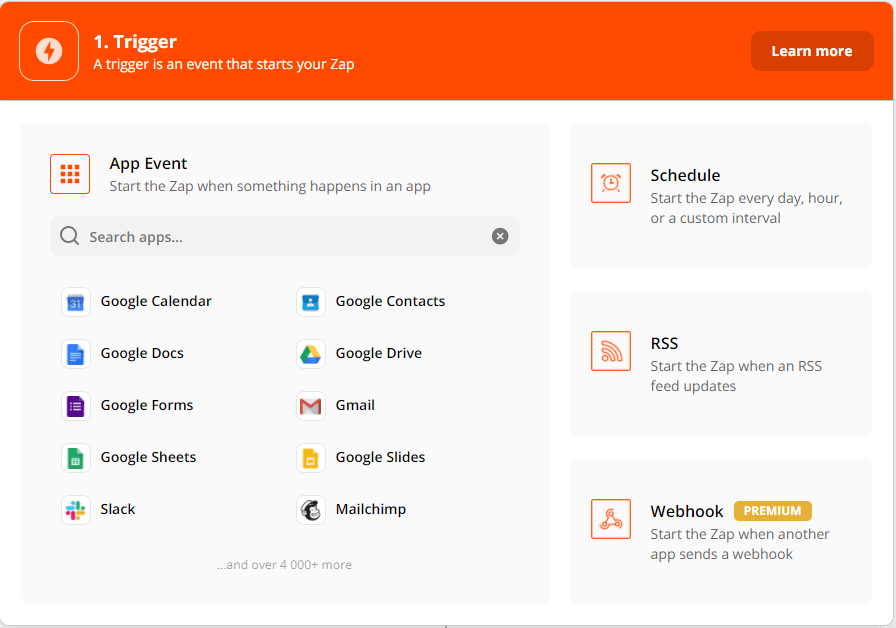Click the App Event heading
Viewport: 896px width, 628px height.
(x=148, y=163)
